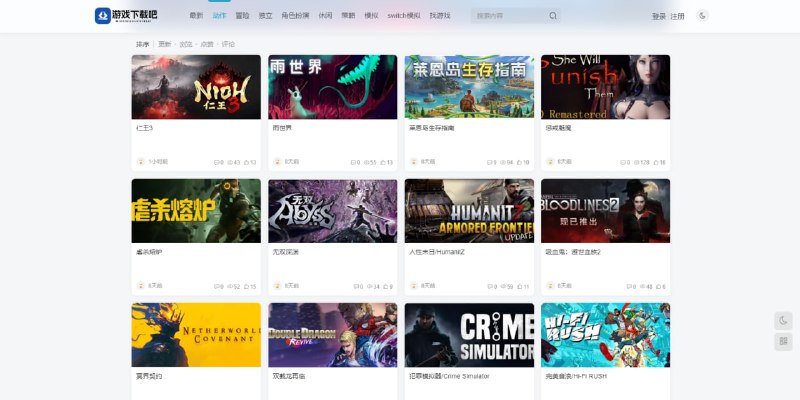Like the 无双深渊 card

point(386,287)
